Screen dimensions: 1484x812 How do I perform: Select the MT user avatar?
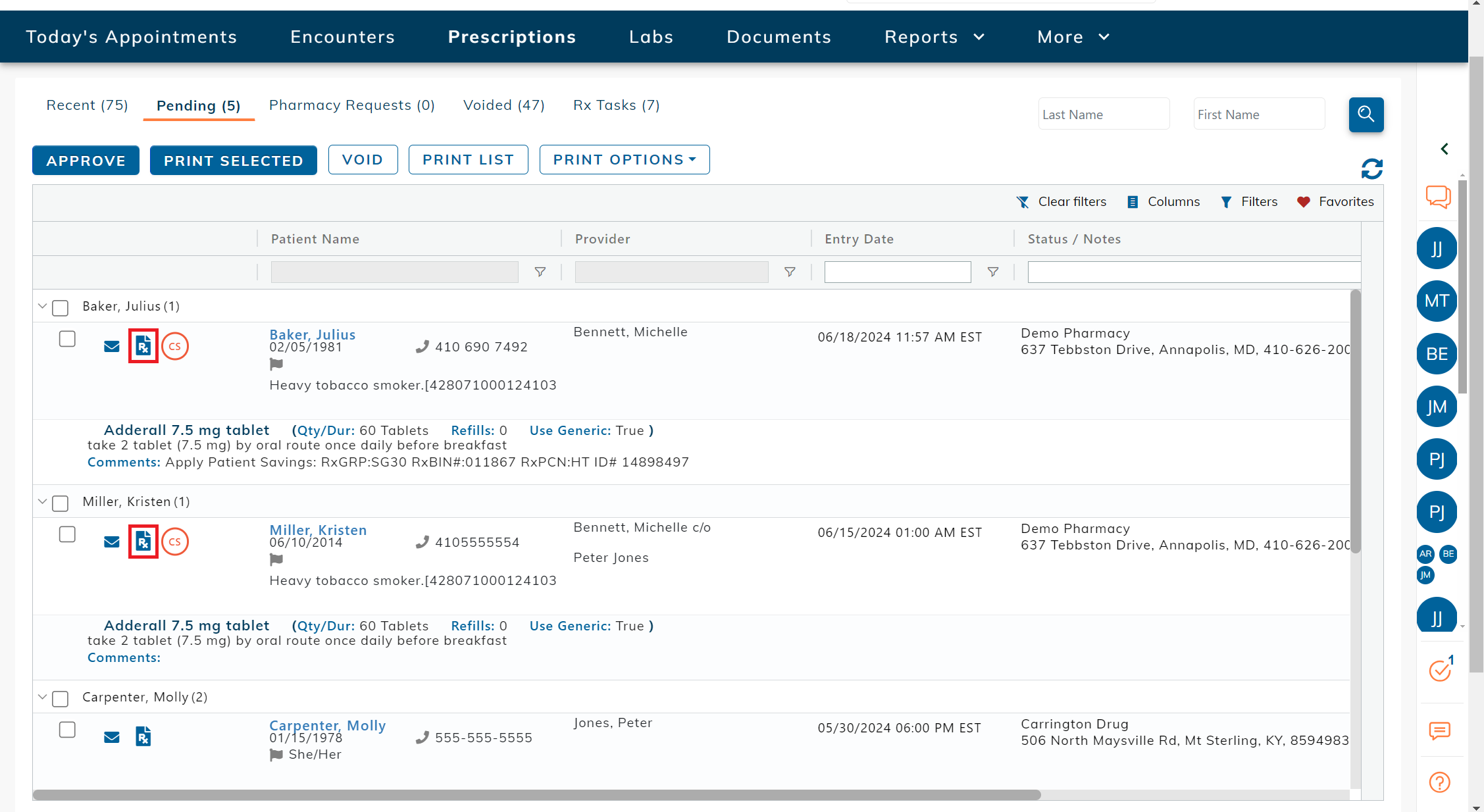pos(1437,301)
